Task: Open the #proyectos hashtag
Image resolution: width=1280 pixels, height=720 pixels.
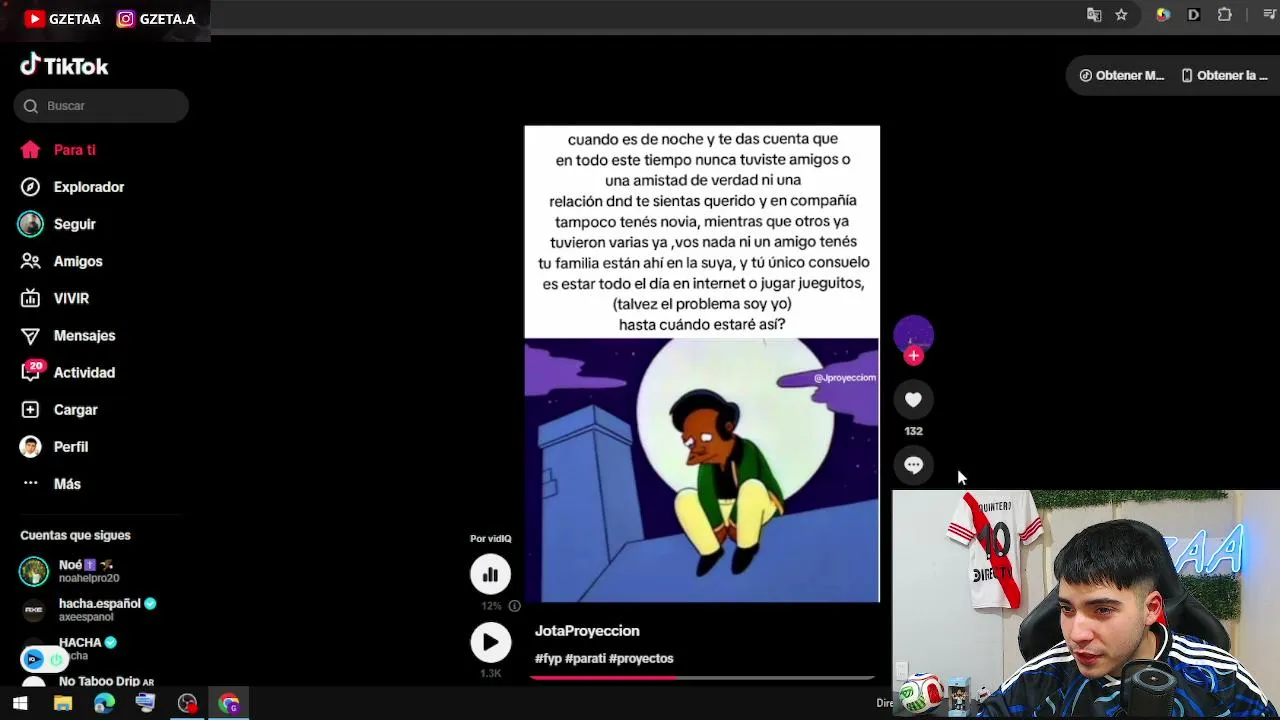Action: coord(641,659)
